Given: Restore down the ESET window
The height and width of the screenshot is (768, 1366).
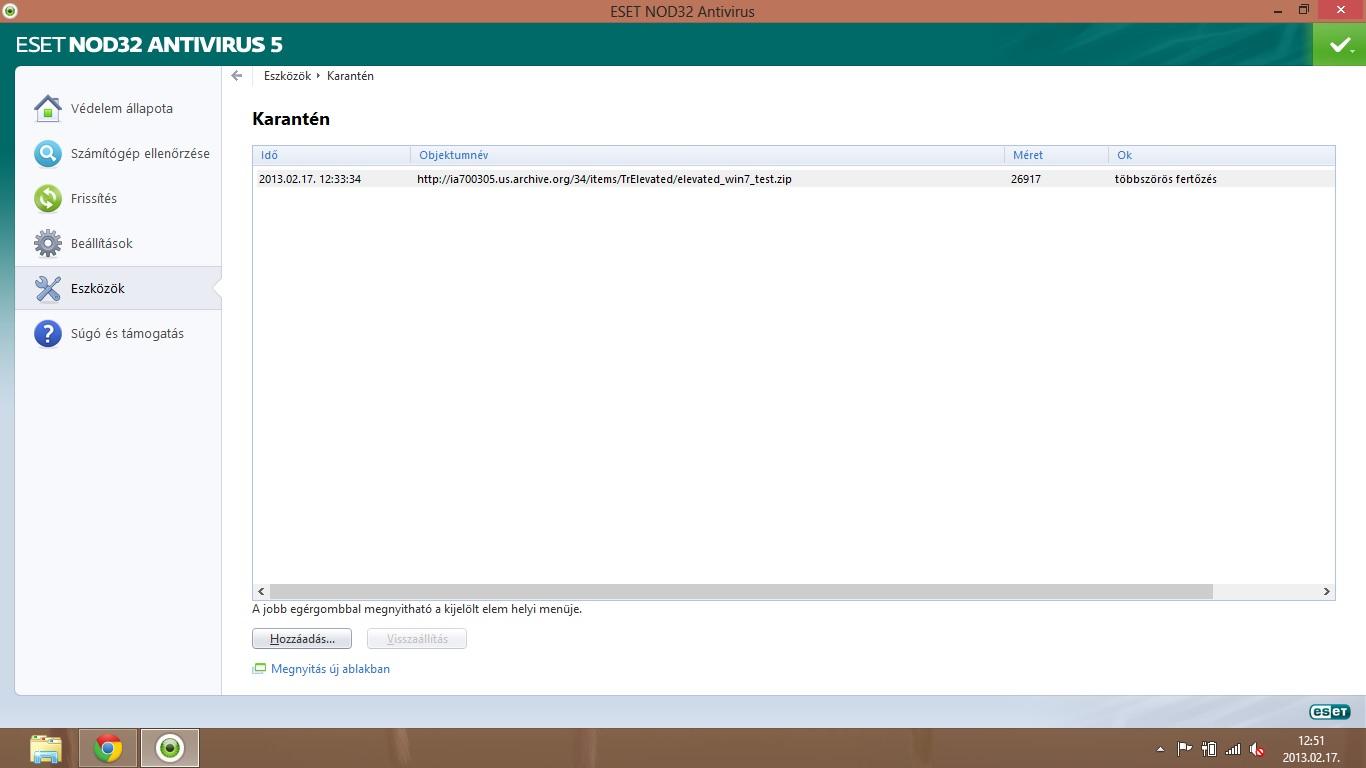Looking at the screenshot, I should point(1304,11).
